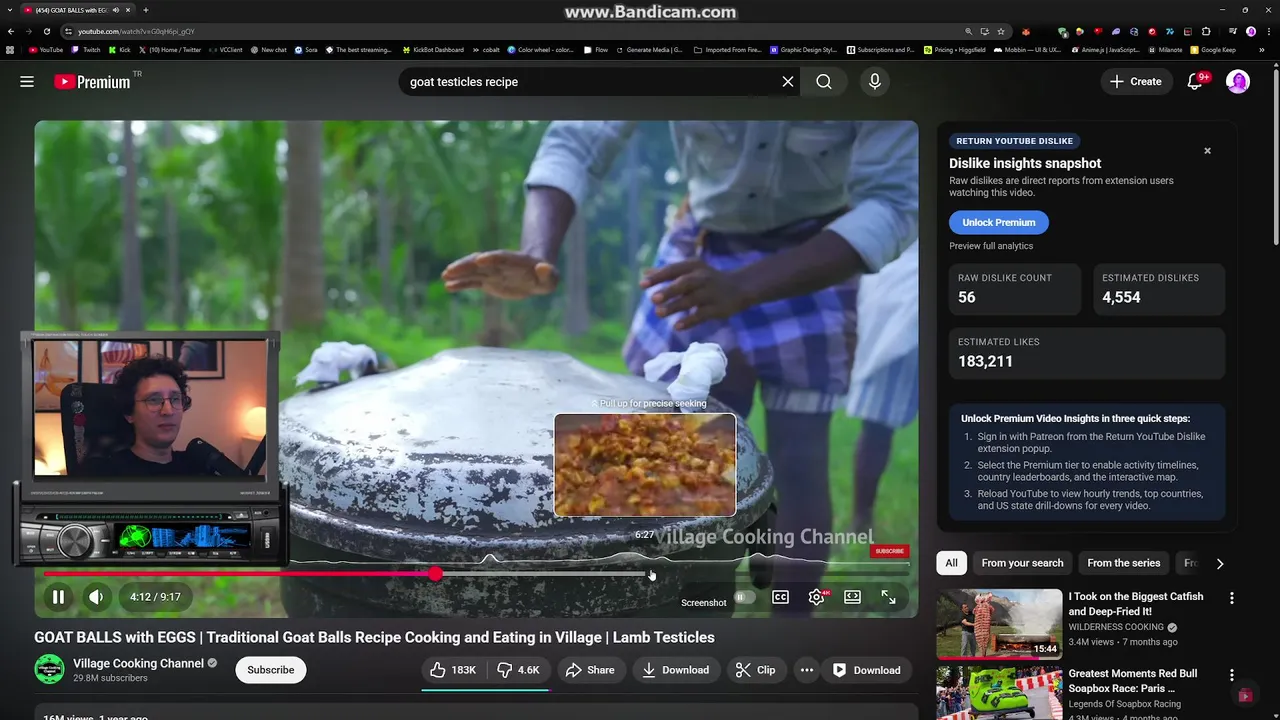Enter fullscreen mode
The width and height of the screenshot is (1280, 720).
[x=888, y=597]
